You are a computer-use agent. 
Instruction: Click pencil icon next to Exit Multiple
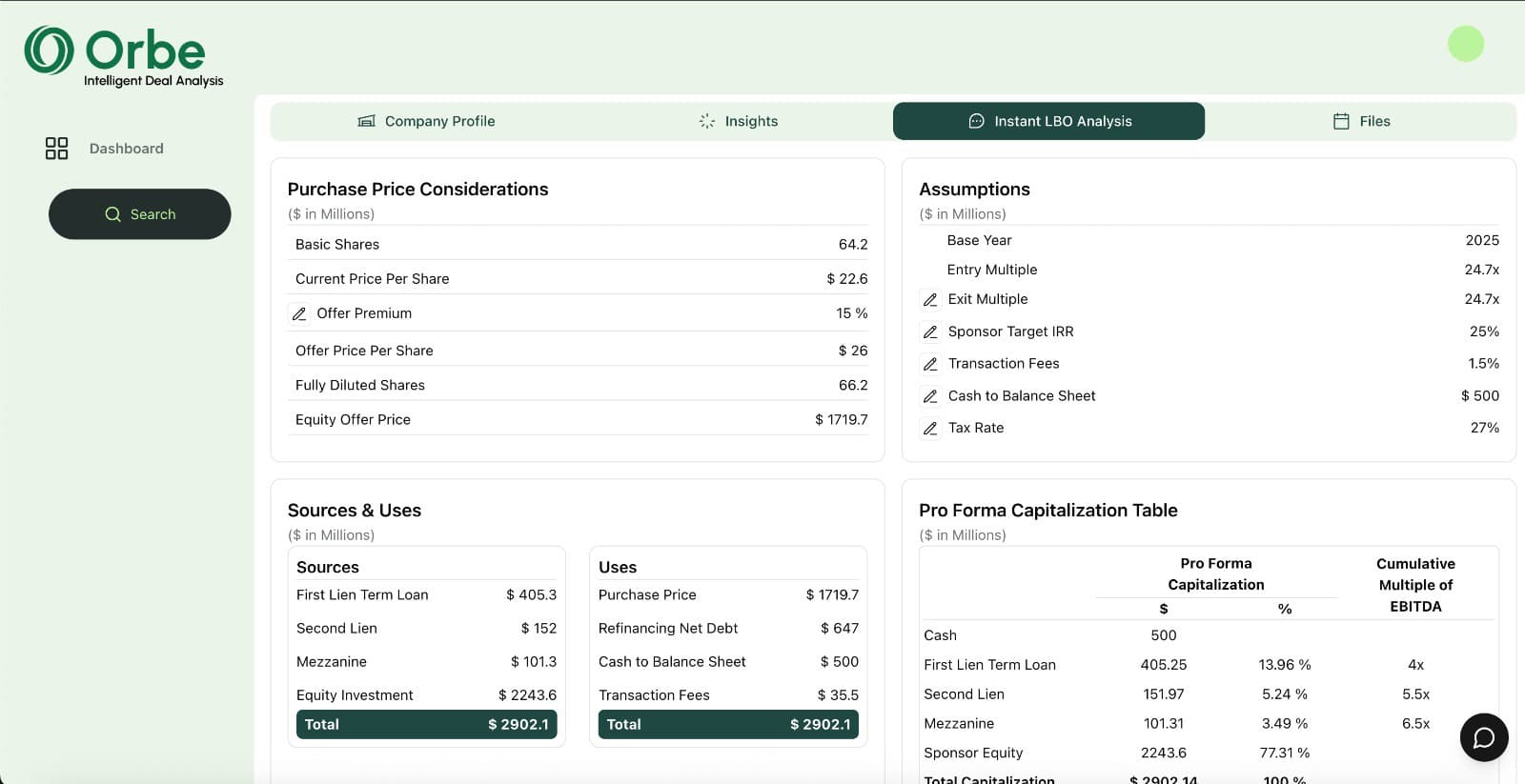click(x=930, y=299)
